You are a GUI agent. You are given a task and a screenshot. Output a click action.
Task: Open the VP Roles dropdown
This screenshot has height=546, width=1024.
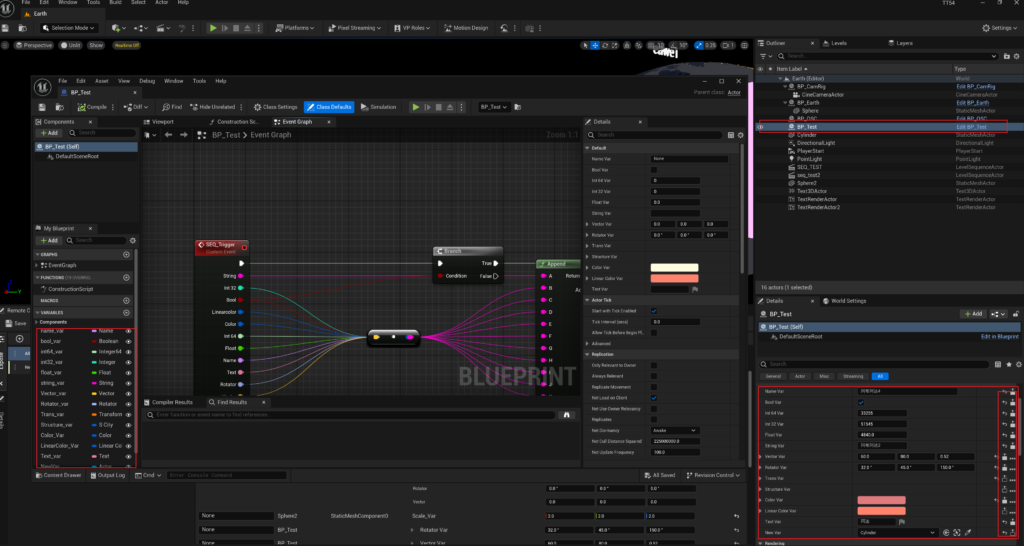coord(413,28)
